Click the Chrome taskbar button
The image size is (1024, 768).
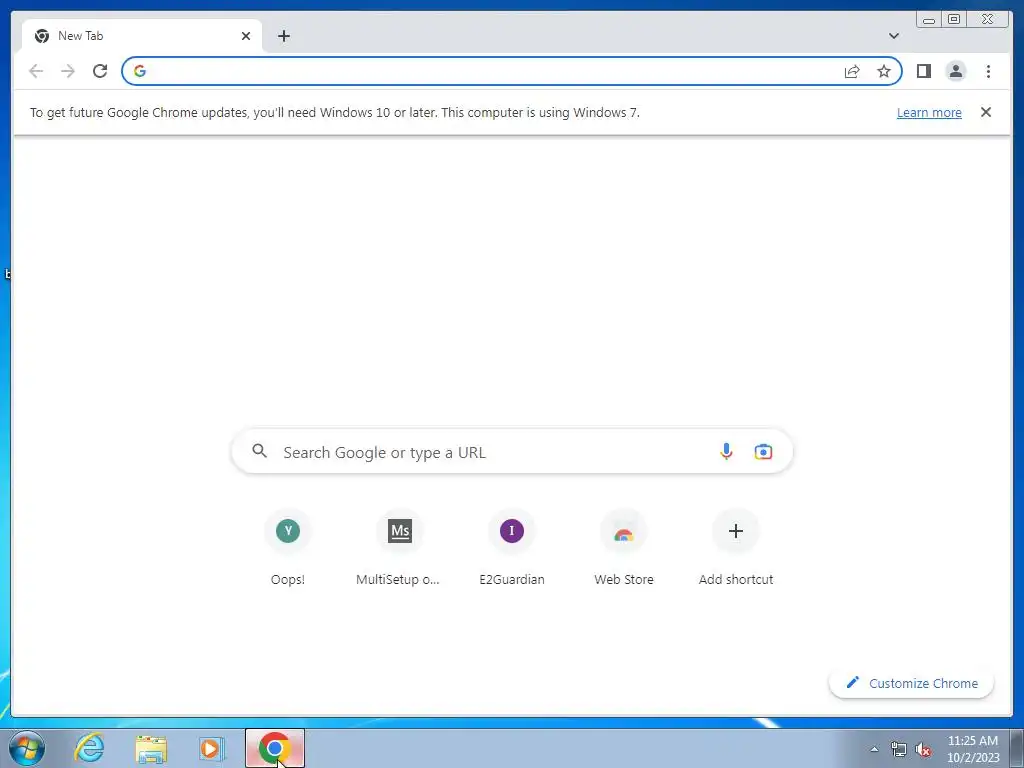pyautogui.click(x=275, y=748)
